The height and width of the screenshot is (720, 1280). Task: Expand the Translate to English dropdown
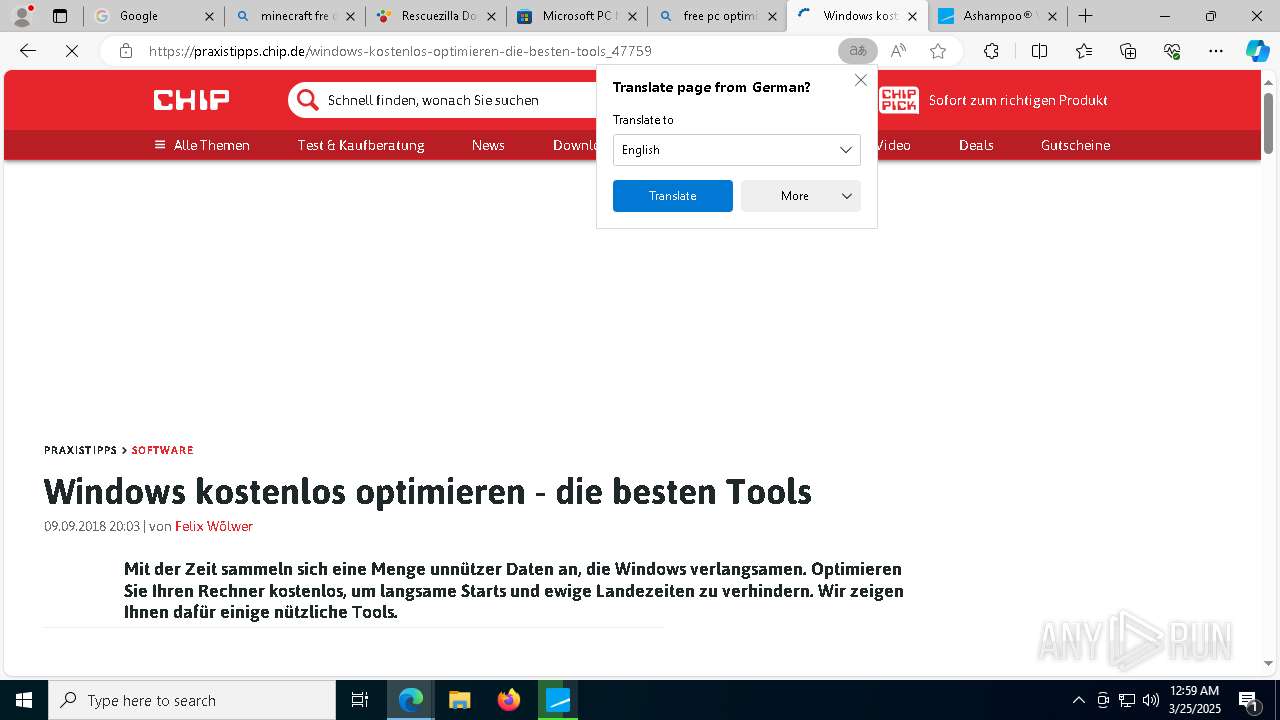737,150
